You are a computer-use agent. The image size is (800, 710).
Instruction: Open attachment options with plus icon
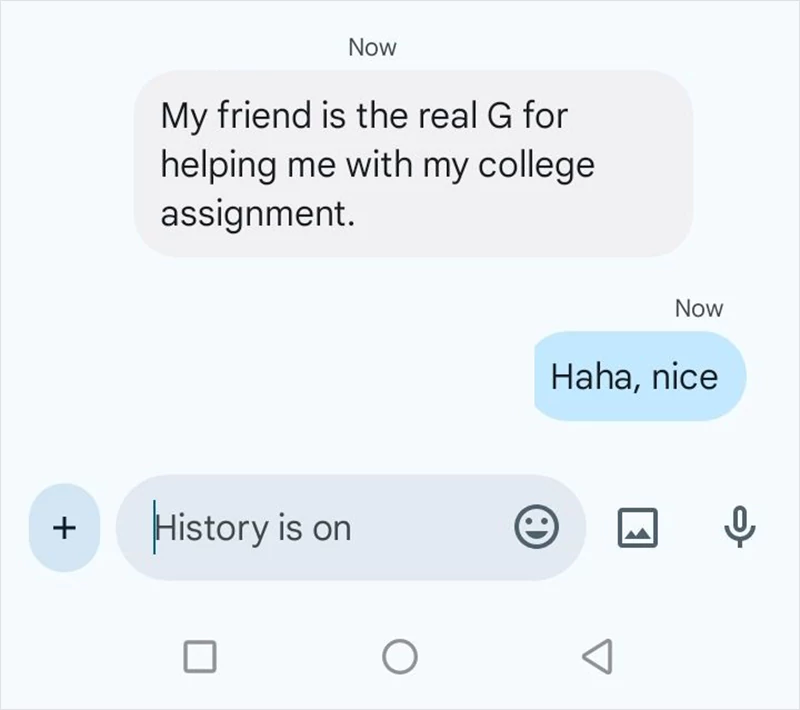63,527
